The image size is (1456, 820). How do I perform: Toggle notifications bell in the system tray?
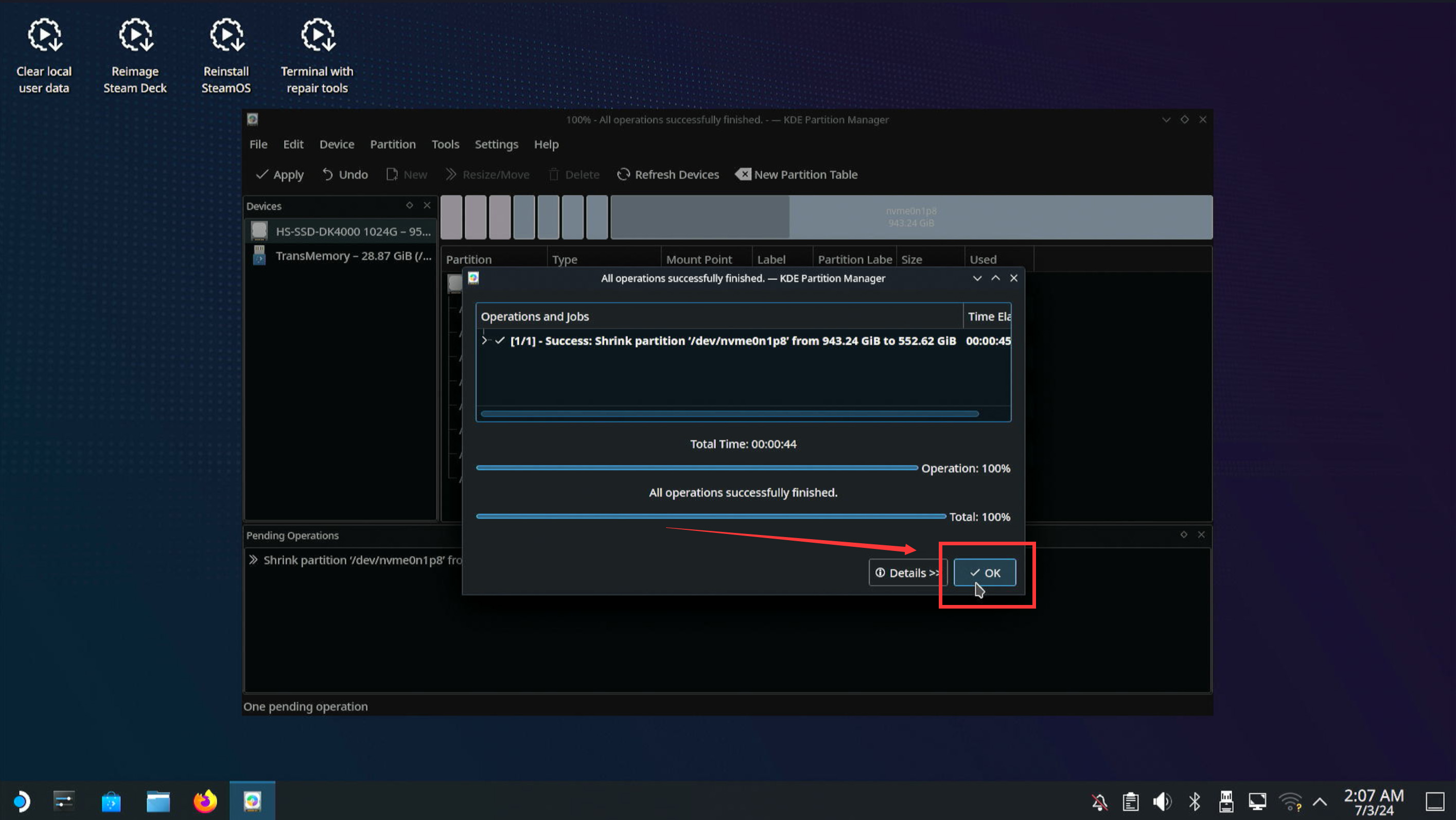[1099, 801]
